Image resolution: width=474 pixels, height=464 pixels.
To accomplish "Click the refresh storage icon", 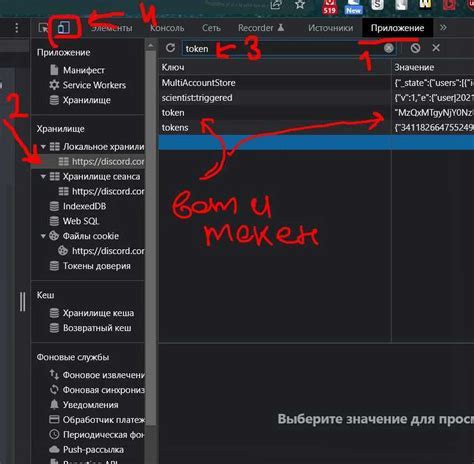I will point(170,48).
